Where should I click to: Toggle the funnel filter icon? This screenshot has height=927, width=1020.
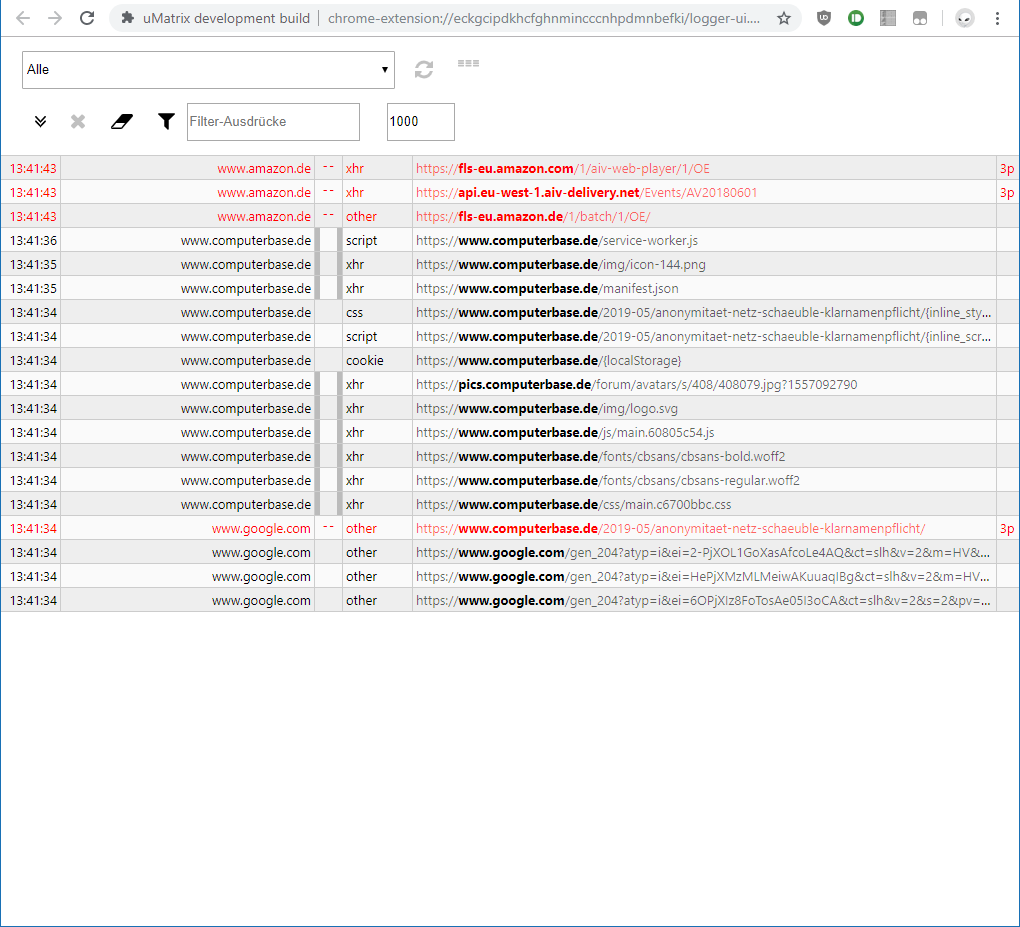coord(166,122)
